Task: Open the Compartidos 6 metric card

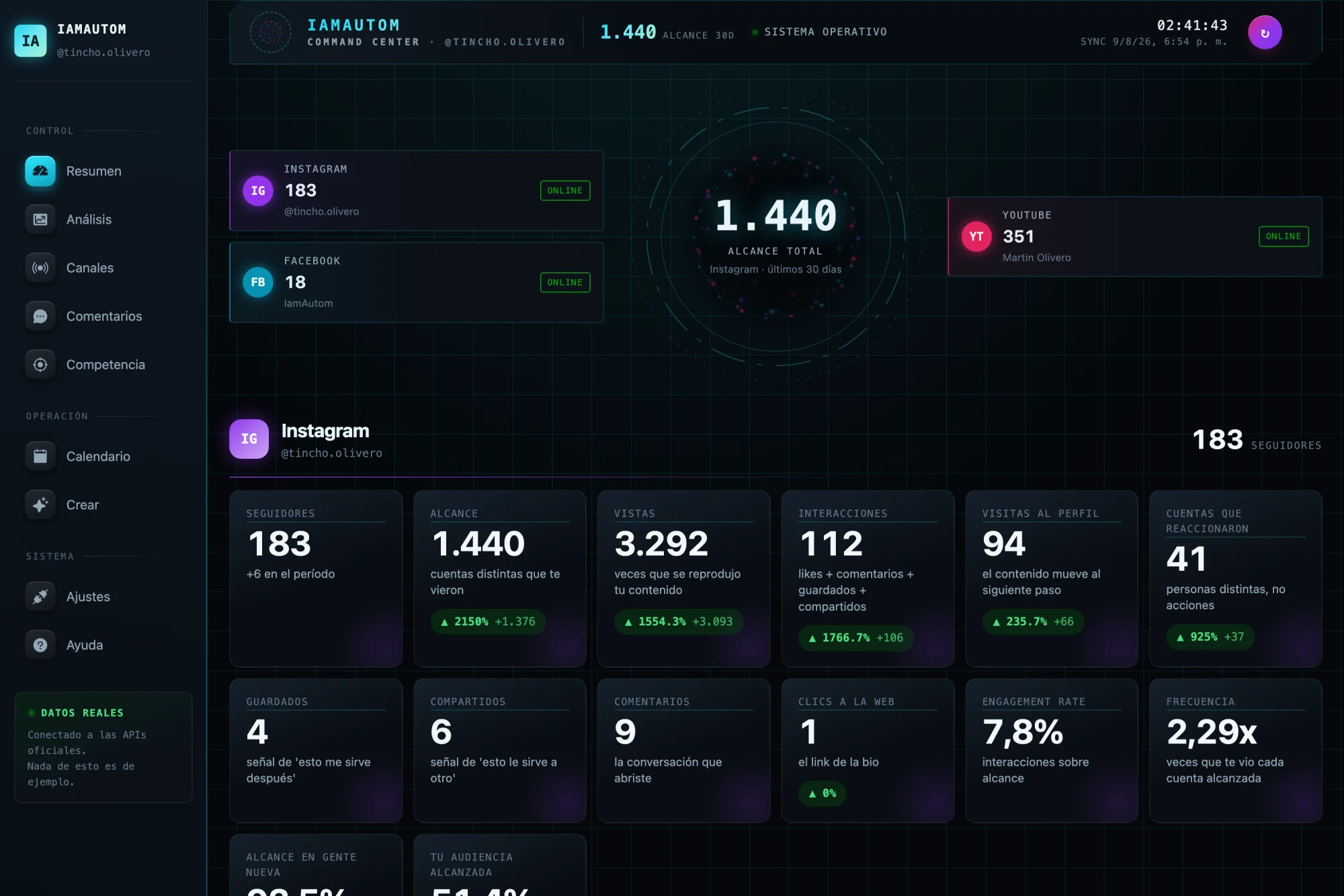Action: (500, 751)
